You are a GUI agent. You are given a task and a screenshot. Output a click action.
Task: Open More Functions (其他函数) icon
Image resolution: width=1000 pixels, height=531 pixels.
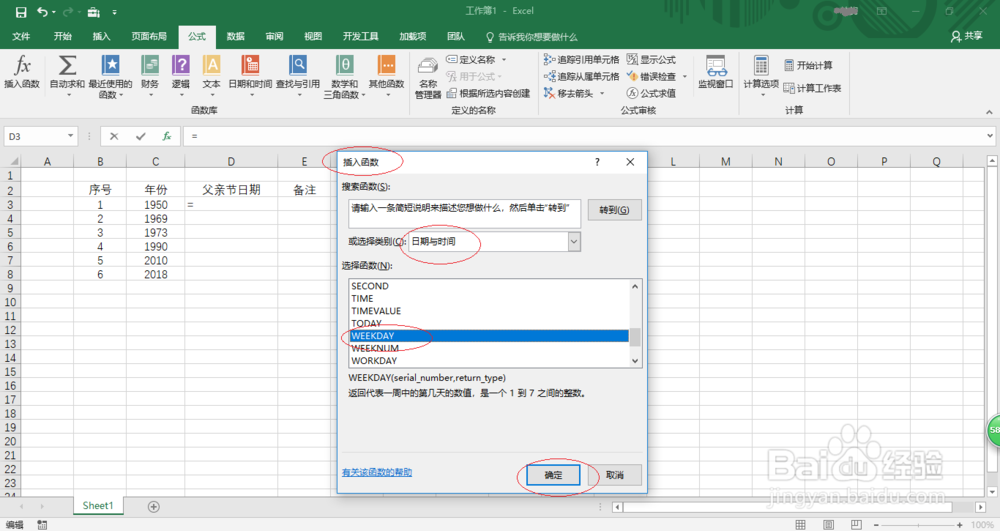[386, 75]
